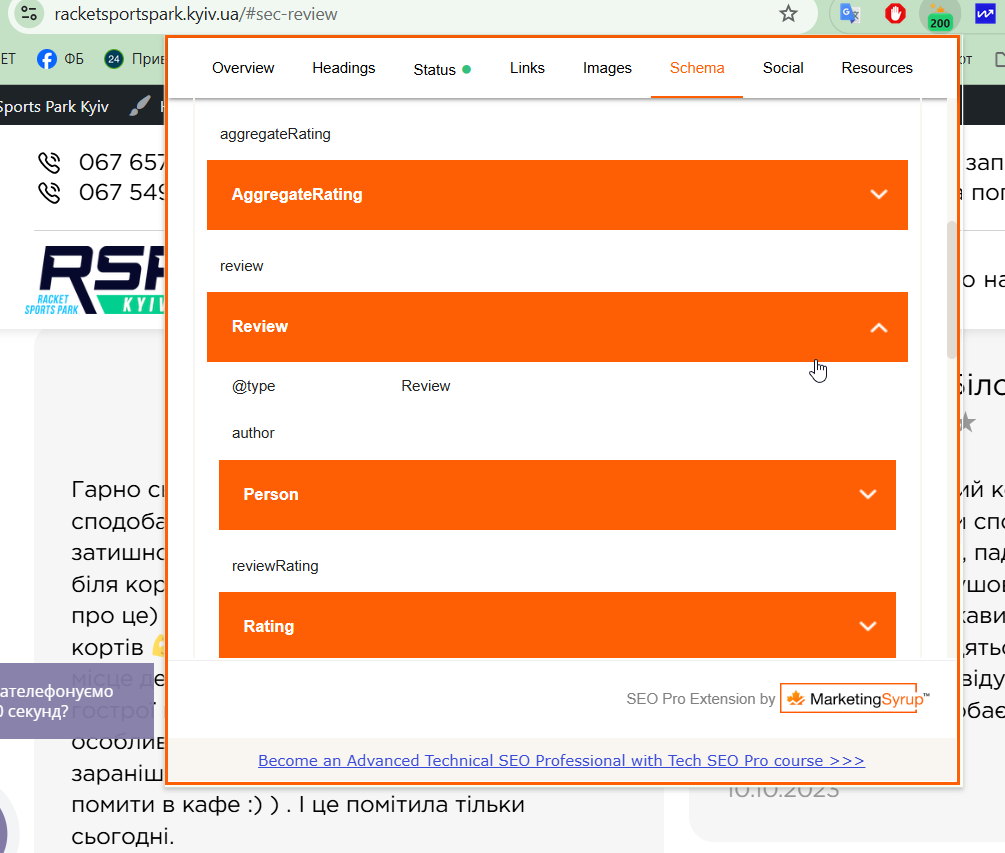The image size is (1005, 853).
Task: Collapse the Review section chevron
Action: 879,327
